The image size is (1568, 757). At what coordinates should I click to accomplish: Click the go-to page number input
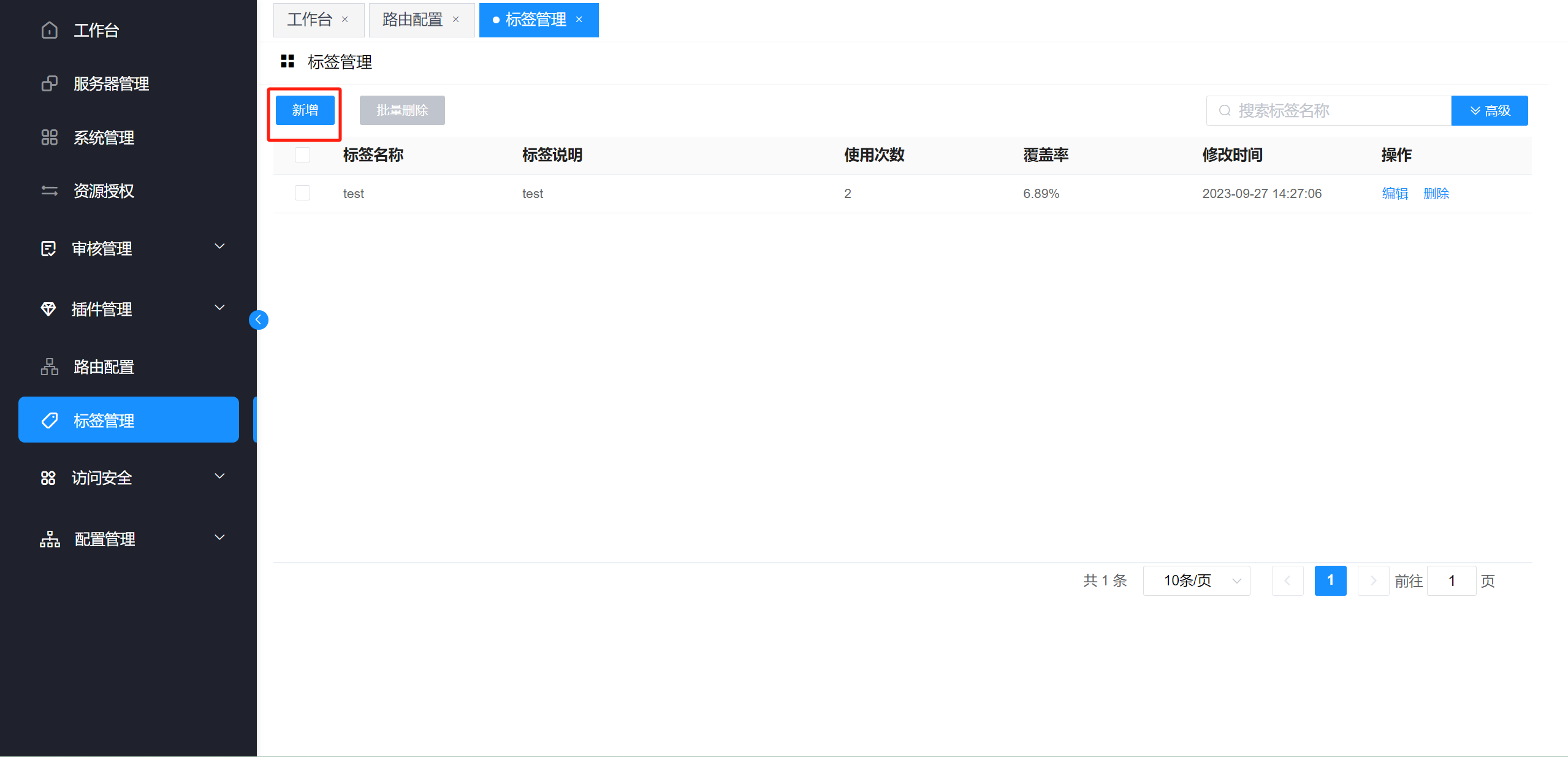click(1452, 580)
